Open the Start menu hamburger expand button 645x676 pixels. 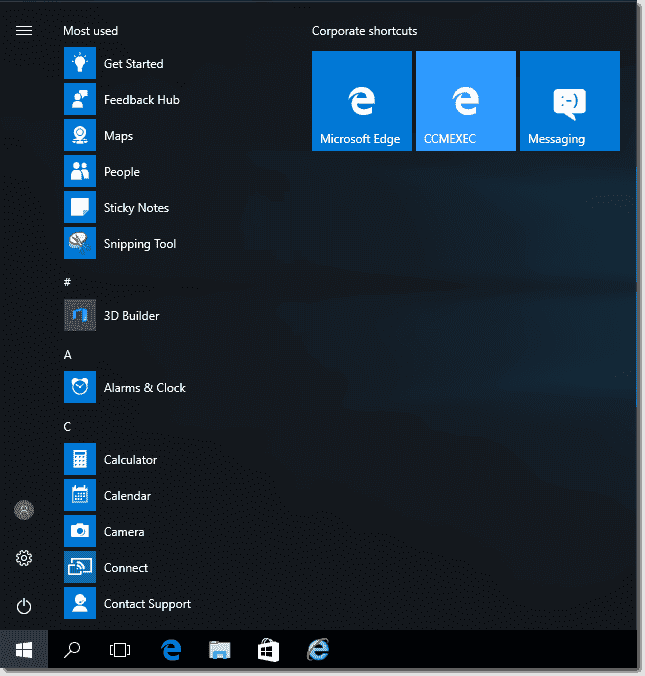tap(24, 31)
